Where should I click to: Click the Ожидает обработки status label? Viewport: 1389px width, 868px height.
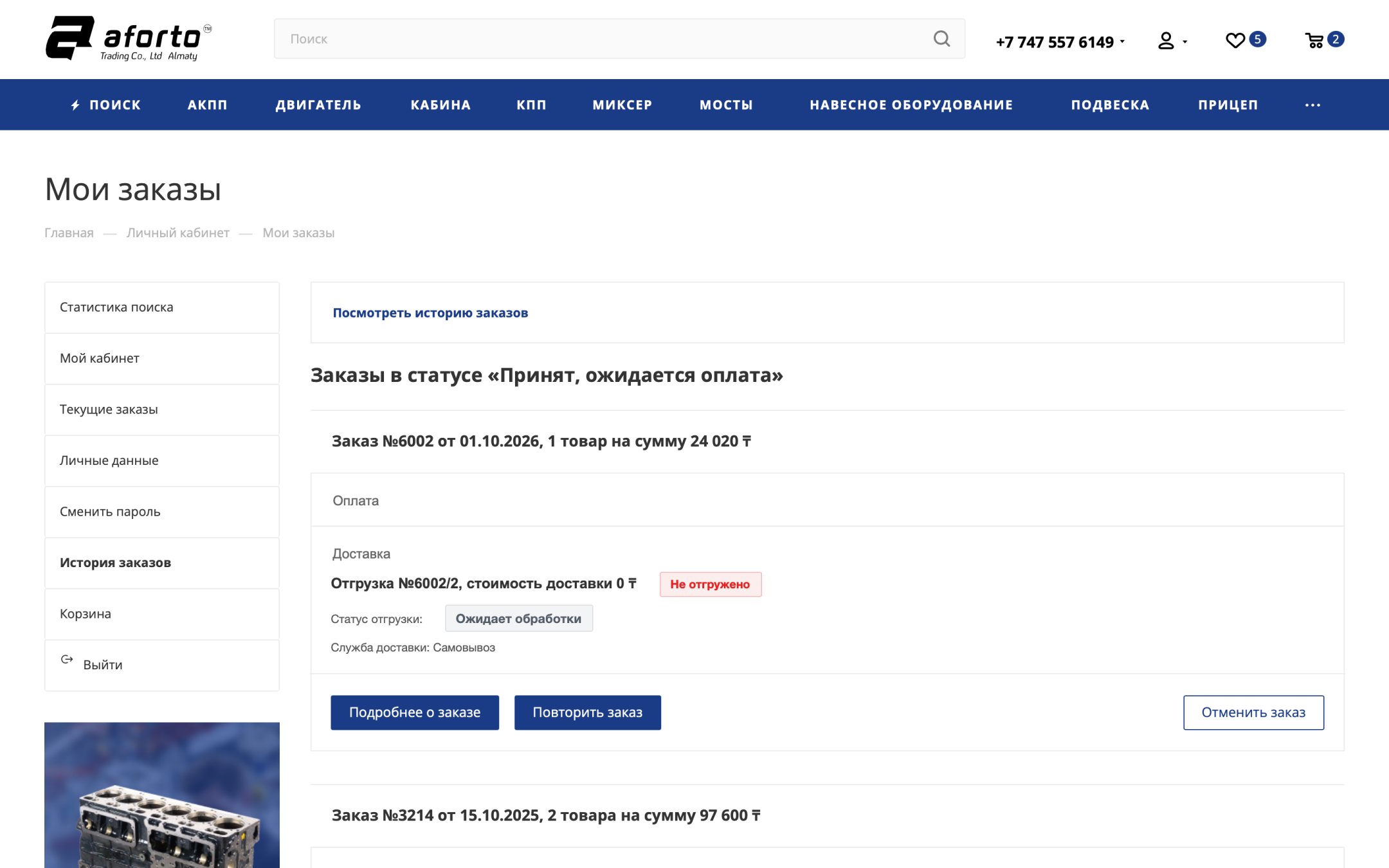pos(518,619)
